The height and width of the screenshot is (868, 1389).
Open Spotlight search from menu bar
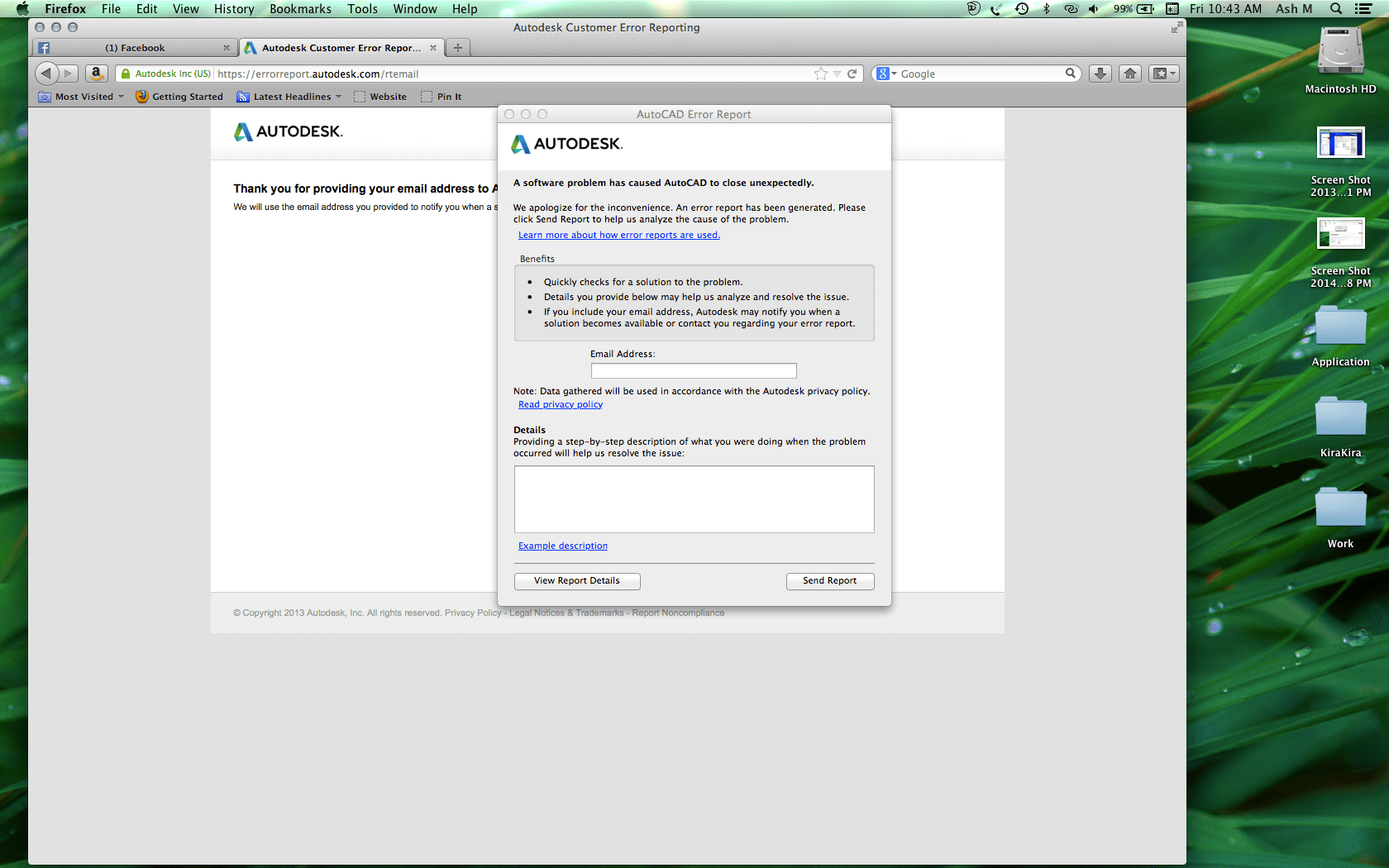1334,9
